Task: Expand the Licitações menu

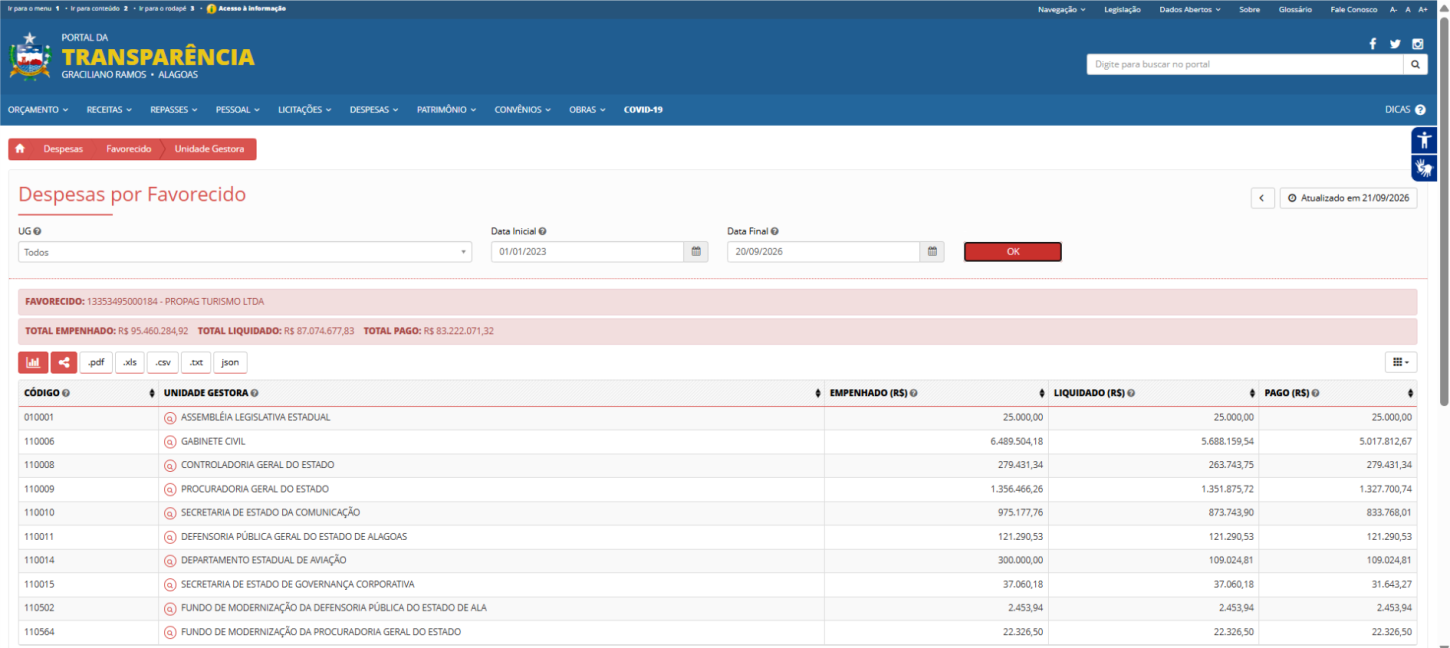Action: tap(305, 110)
